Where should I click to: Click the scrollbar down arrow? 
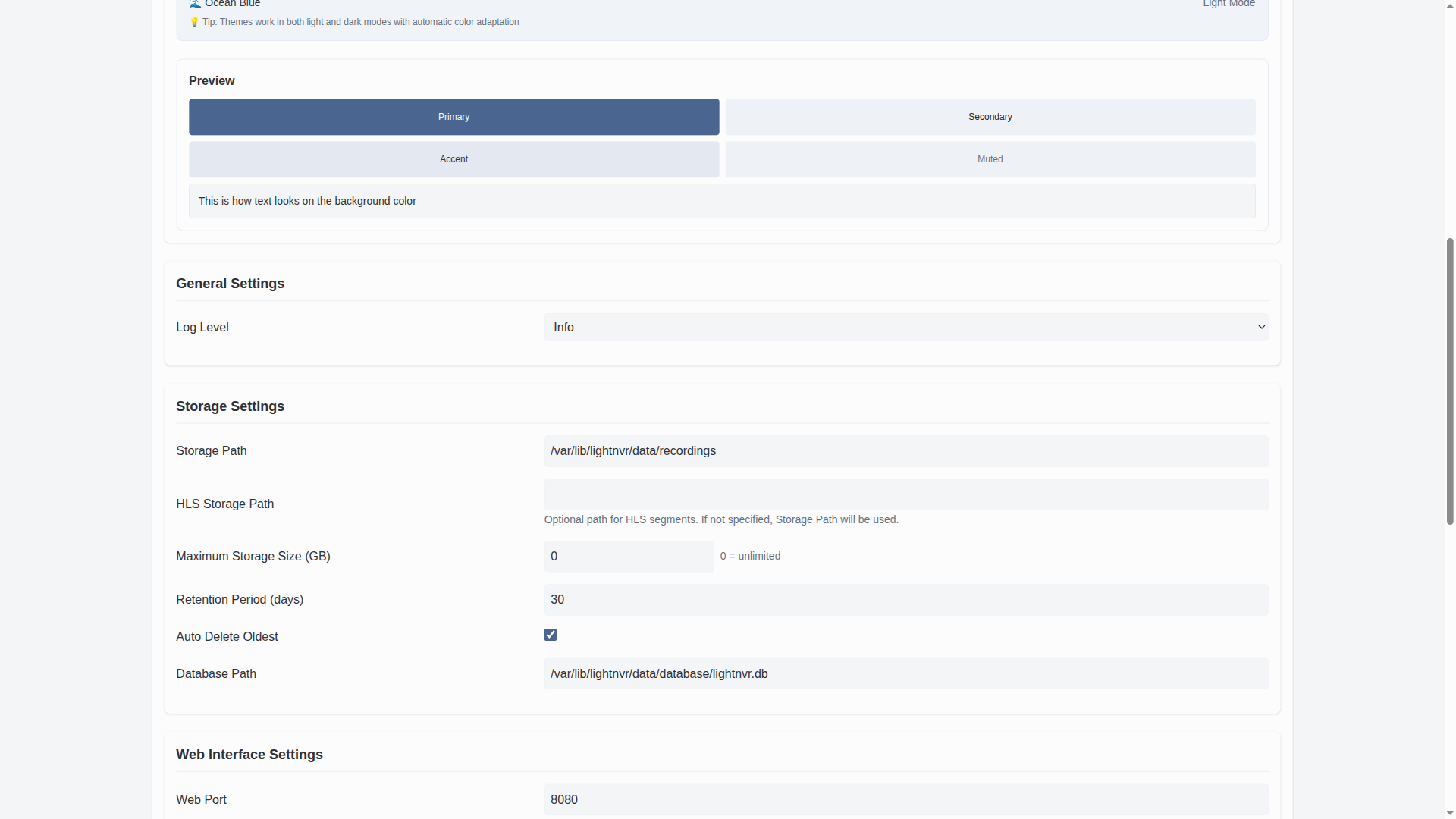1450,813
